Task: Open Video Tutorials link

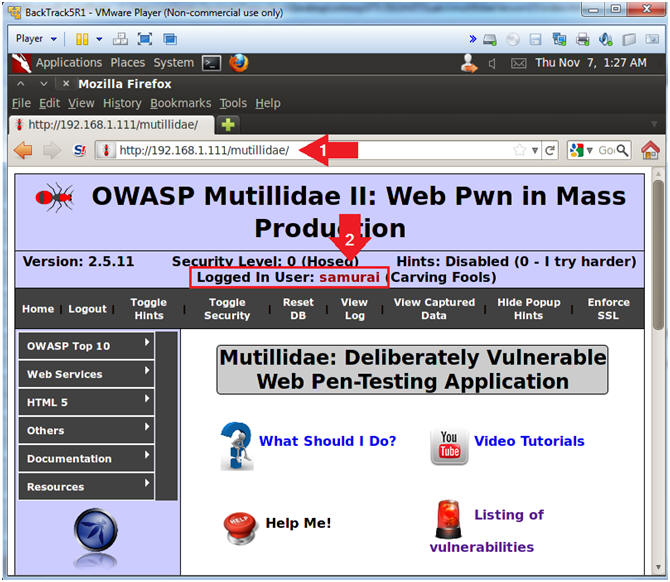Action: (529, 441)
